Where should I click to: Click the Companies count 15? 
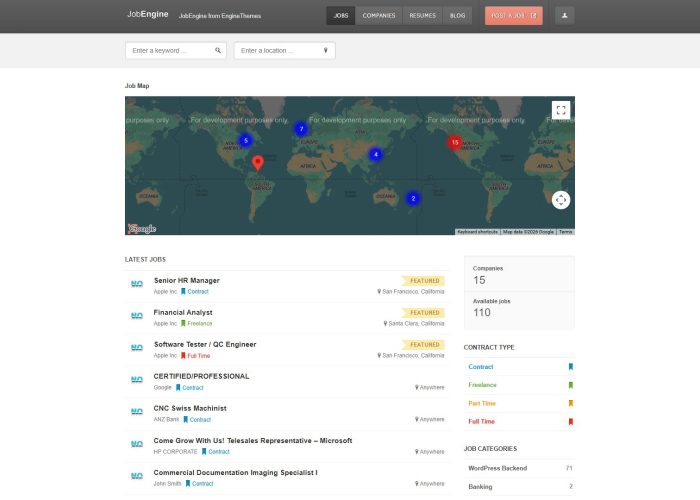pyautogui.click(x=479, y=280)
